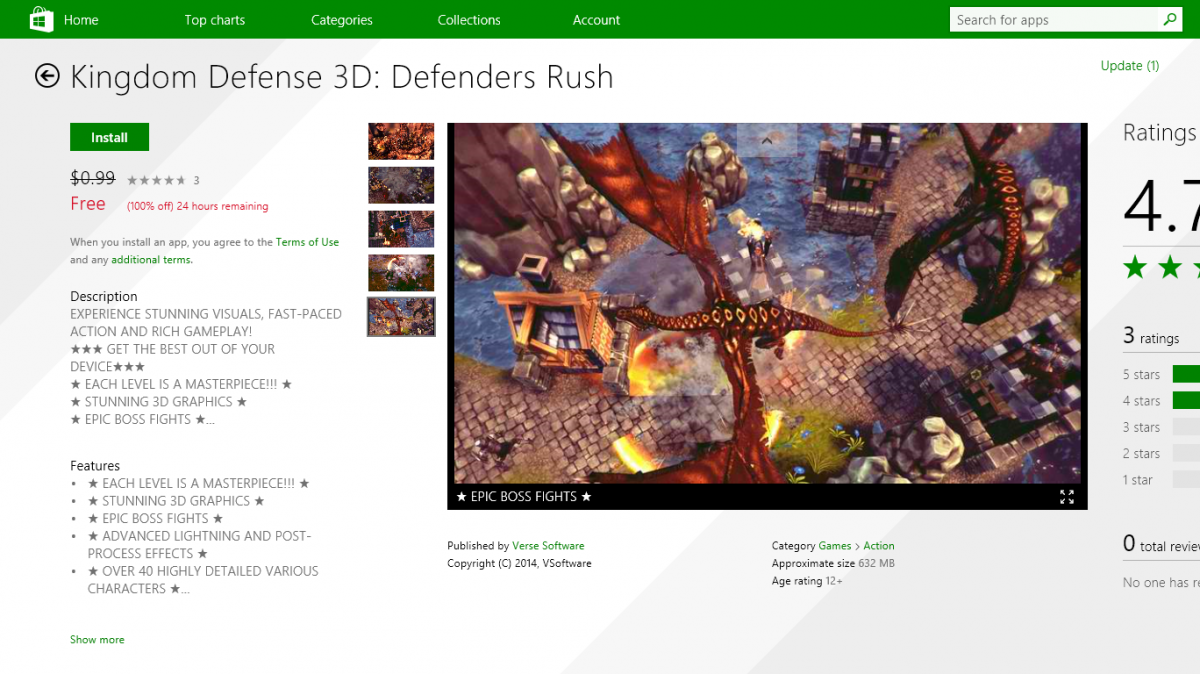The height and width of the screenshot is (674, 1200).
Task: Click 'Copyright (C) 2014, VSoftware' text
Action: point(519,564)
